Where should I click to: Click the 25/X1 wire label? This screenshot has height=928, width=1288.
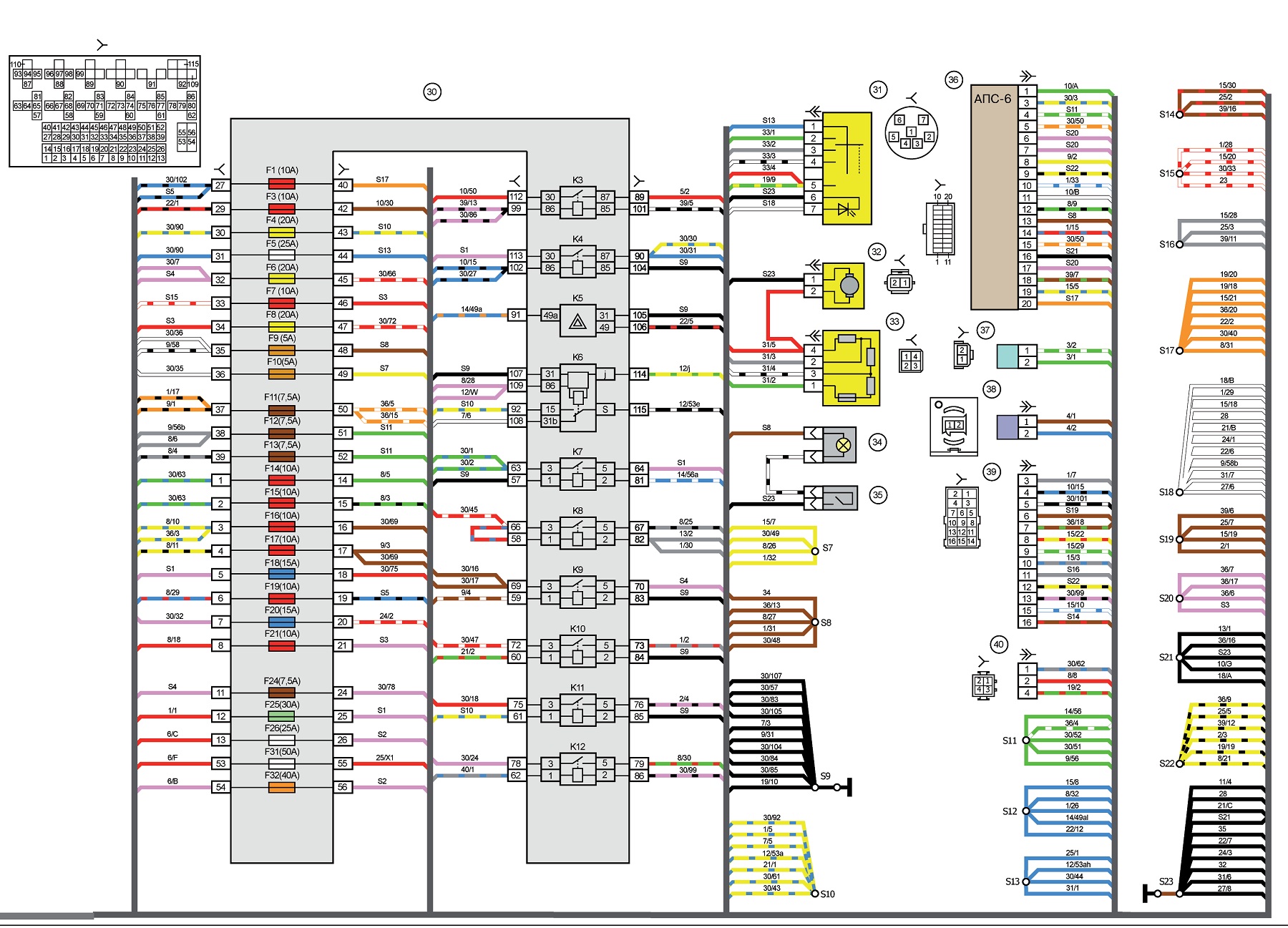tap(385, 758)
